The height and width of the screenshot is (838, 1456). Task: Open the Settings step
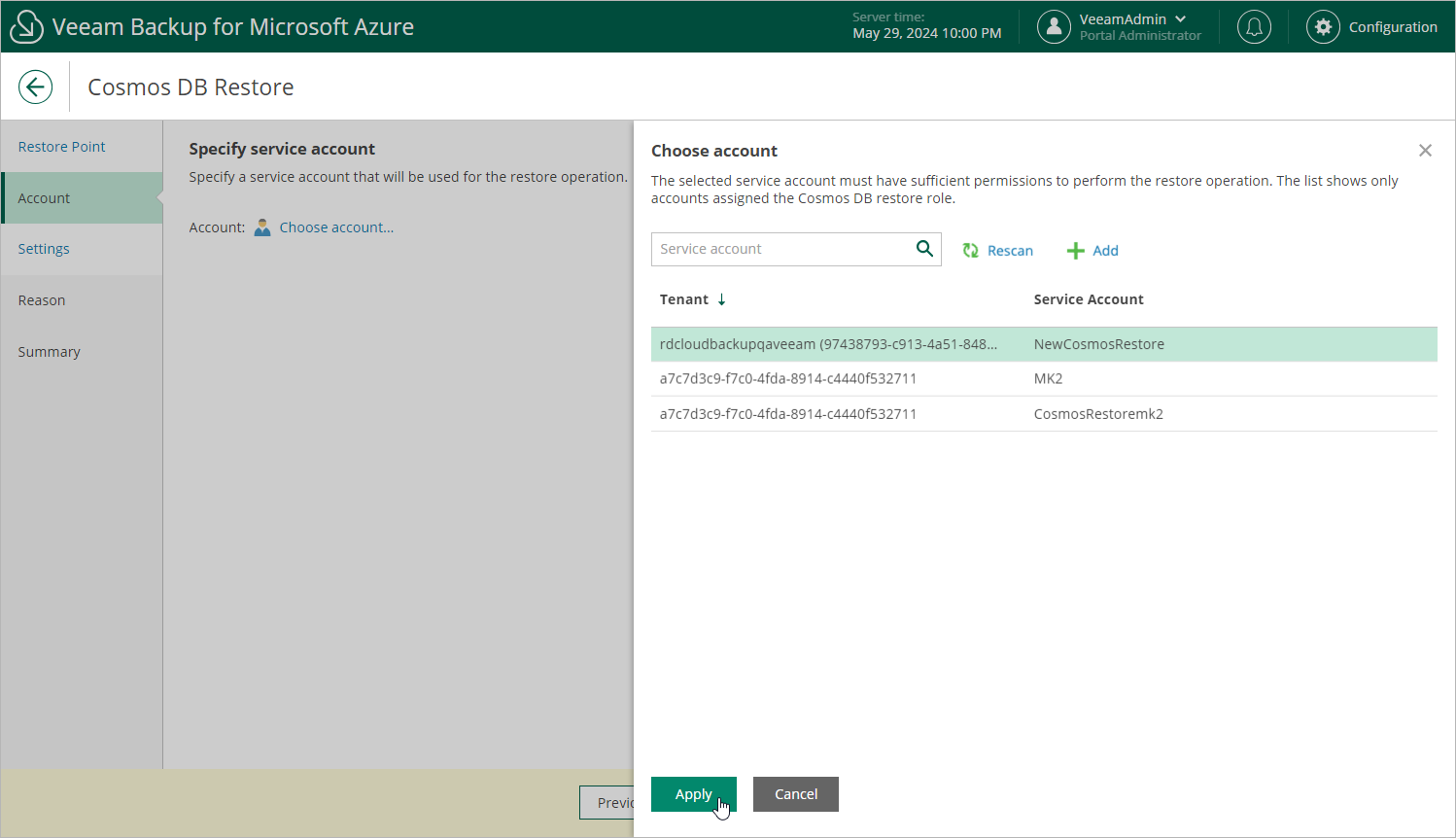82,249
